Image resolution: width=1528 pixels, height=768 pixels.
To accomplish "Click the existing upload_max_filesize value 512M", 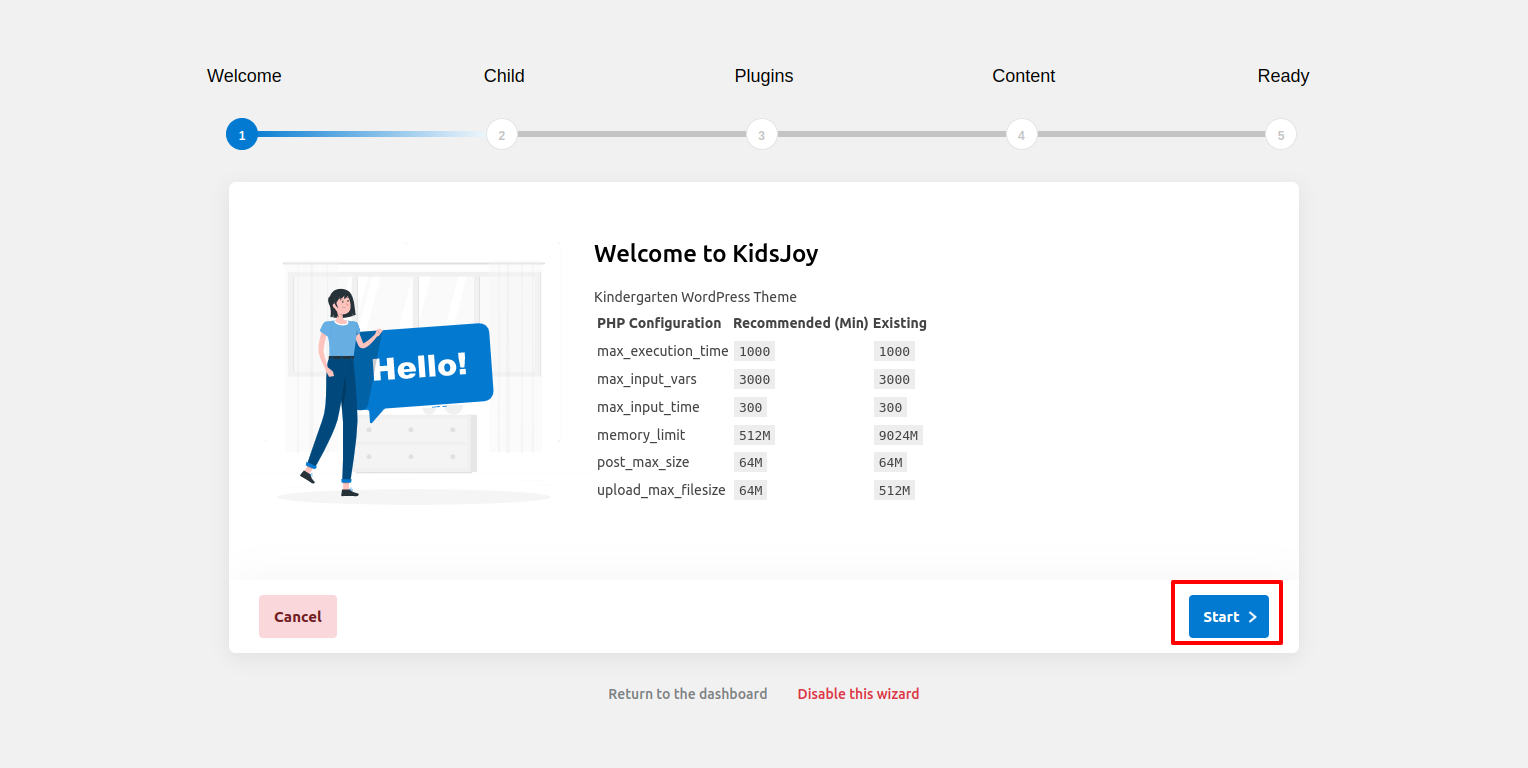I will 895,490.
